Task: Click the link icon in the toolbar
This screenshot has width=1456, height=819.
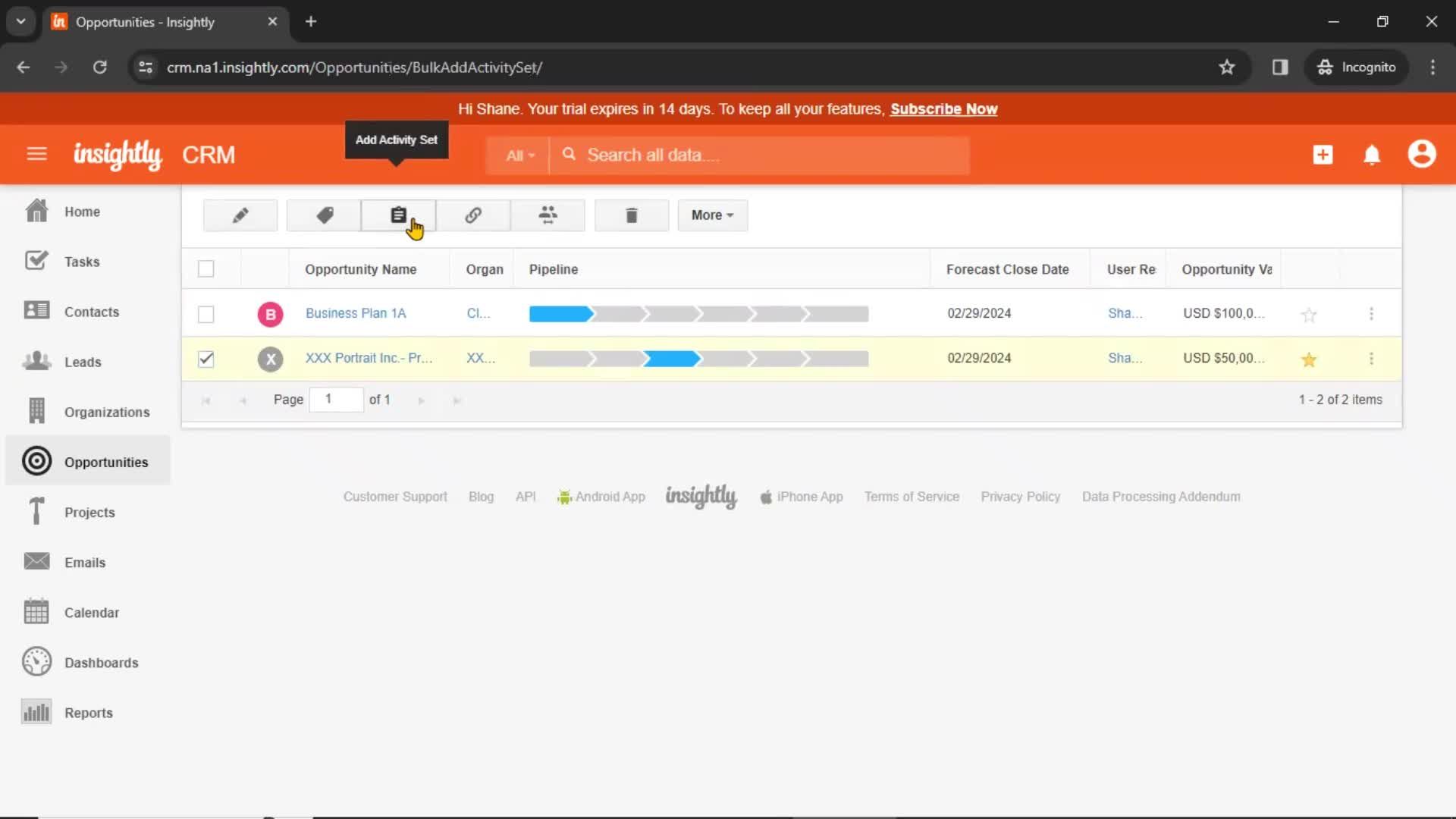Action: click(472, 215)
